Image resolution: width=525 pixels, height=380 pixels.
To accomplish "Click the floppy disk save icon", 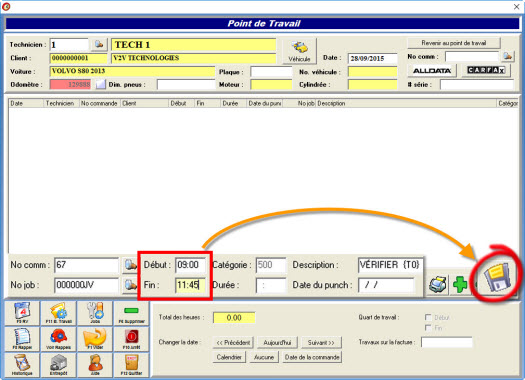I will coord(498,277).
